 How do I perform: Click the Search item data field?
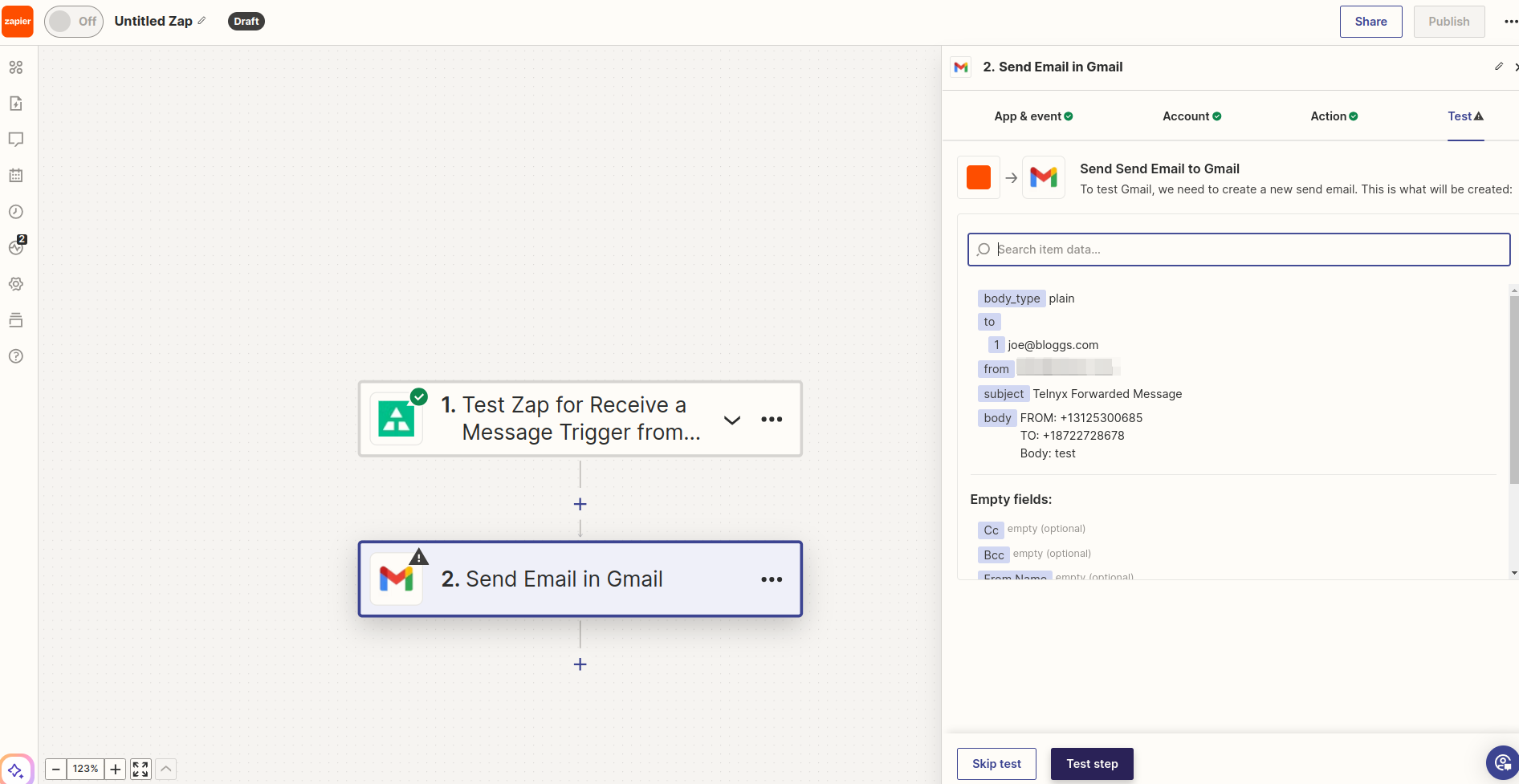tap(1238, 250)
